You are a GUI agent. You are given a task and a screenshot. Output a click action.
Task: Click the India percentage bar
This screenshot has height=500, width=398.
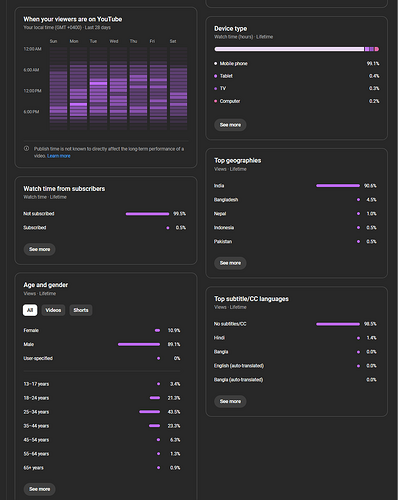(x=338, y=186)
